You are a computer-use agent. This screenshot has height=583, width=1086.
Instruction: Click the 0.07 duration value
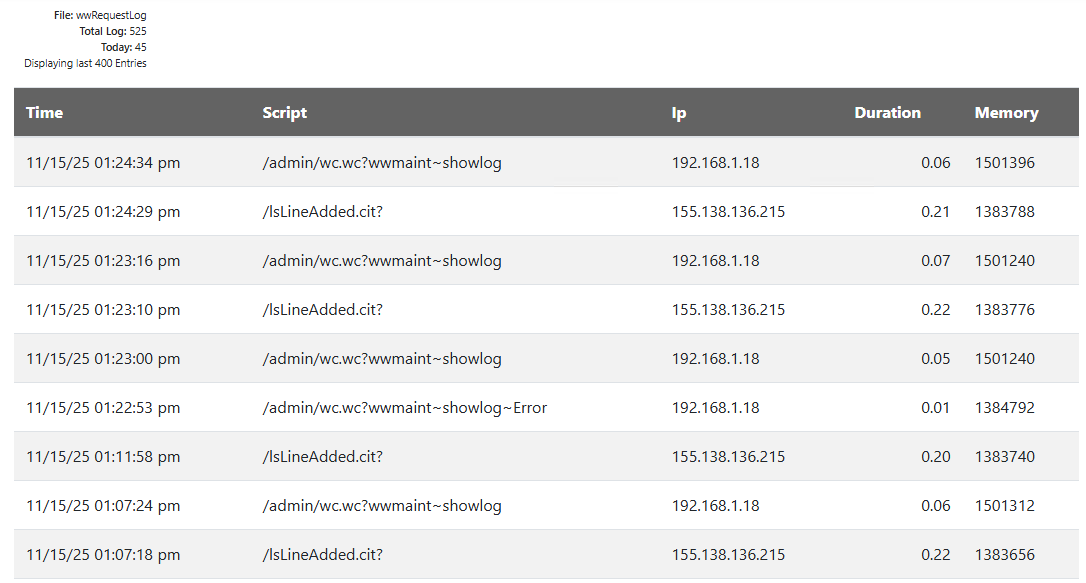(935, 260)
